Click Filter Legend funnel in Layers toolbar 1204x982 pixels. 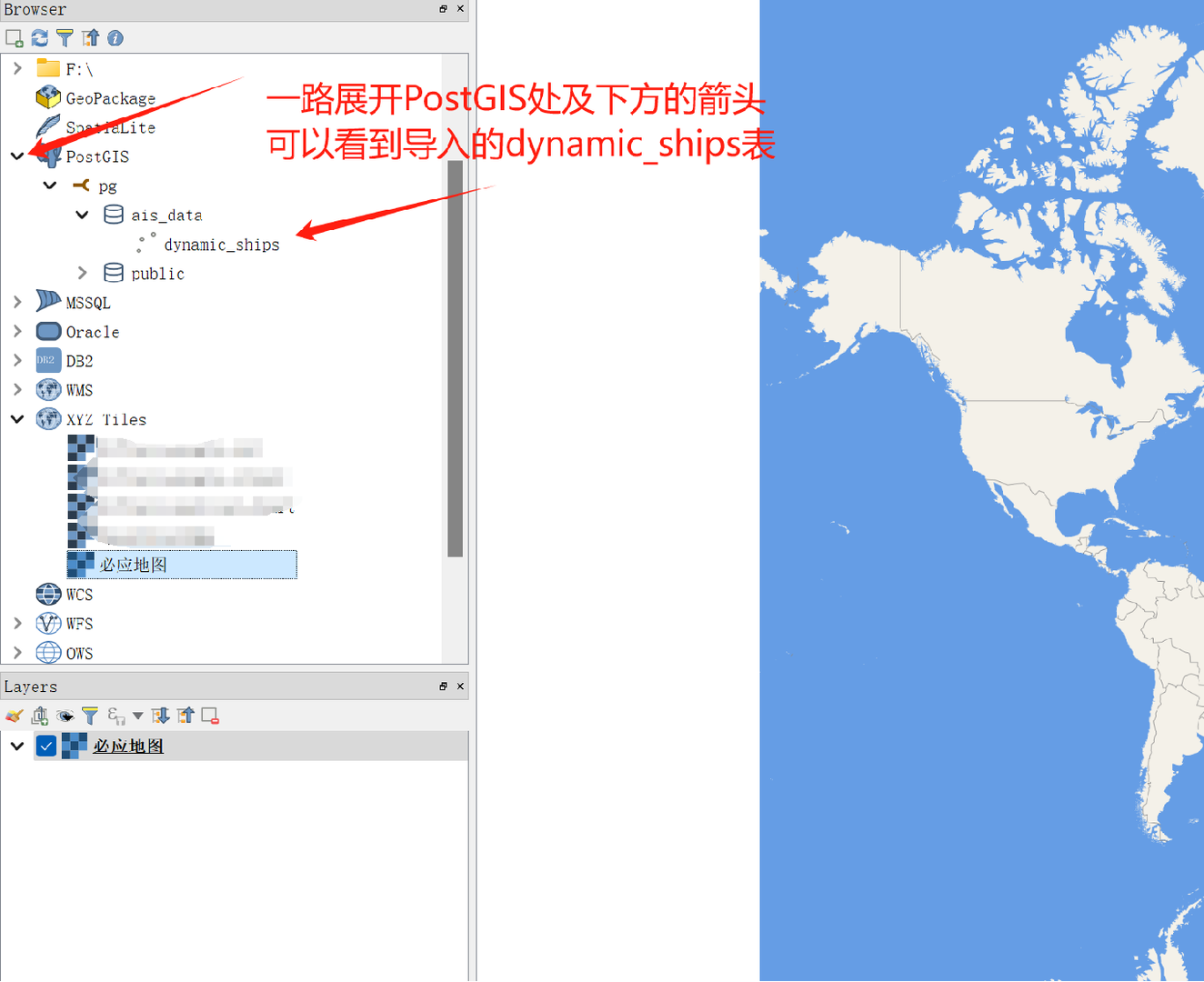tap(90, 716)
